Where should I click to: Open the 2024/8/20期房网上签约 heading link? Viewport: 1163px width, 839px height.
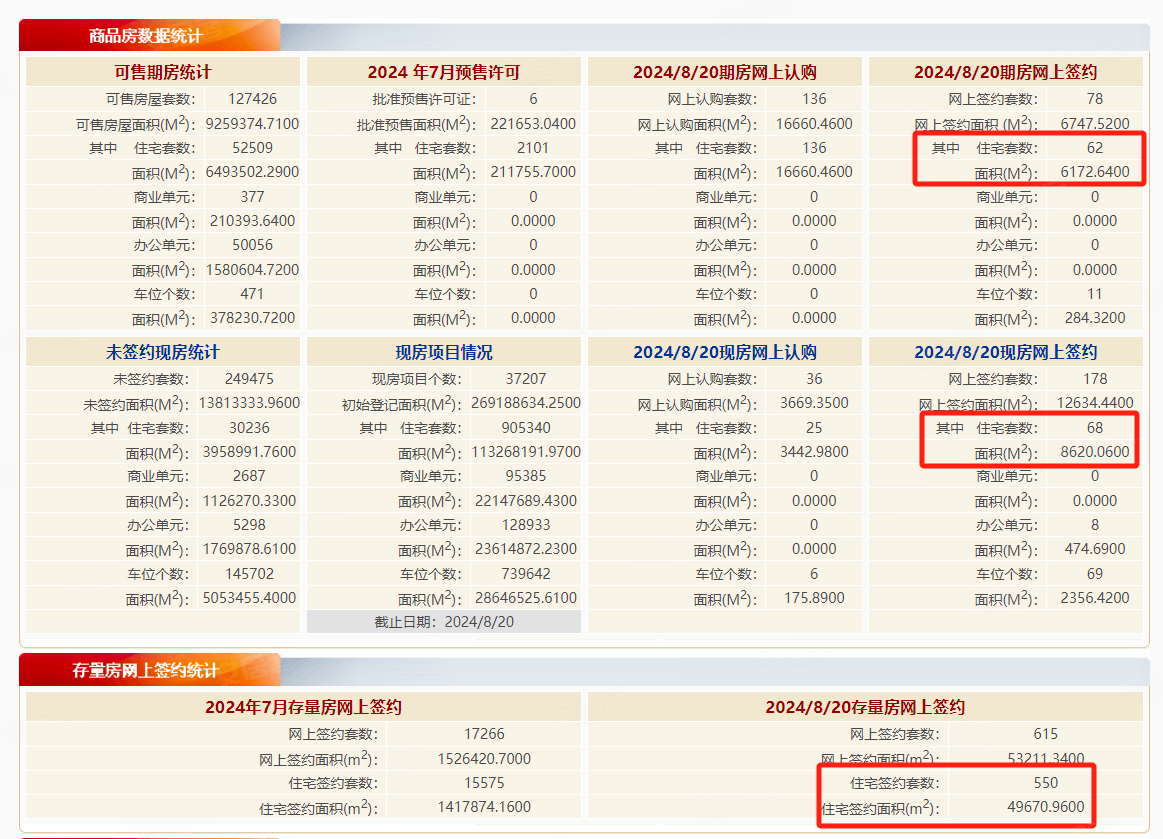[x=1005, y=72]
